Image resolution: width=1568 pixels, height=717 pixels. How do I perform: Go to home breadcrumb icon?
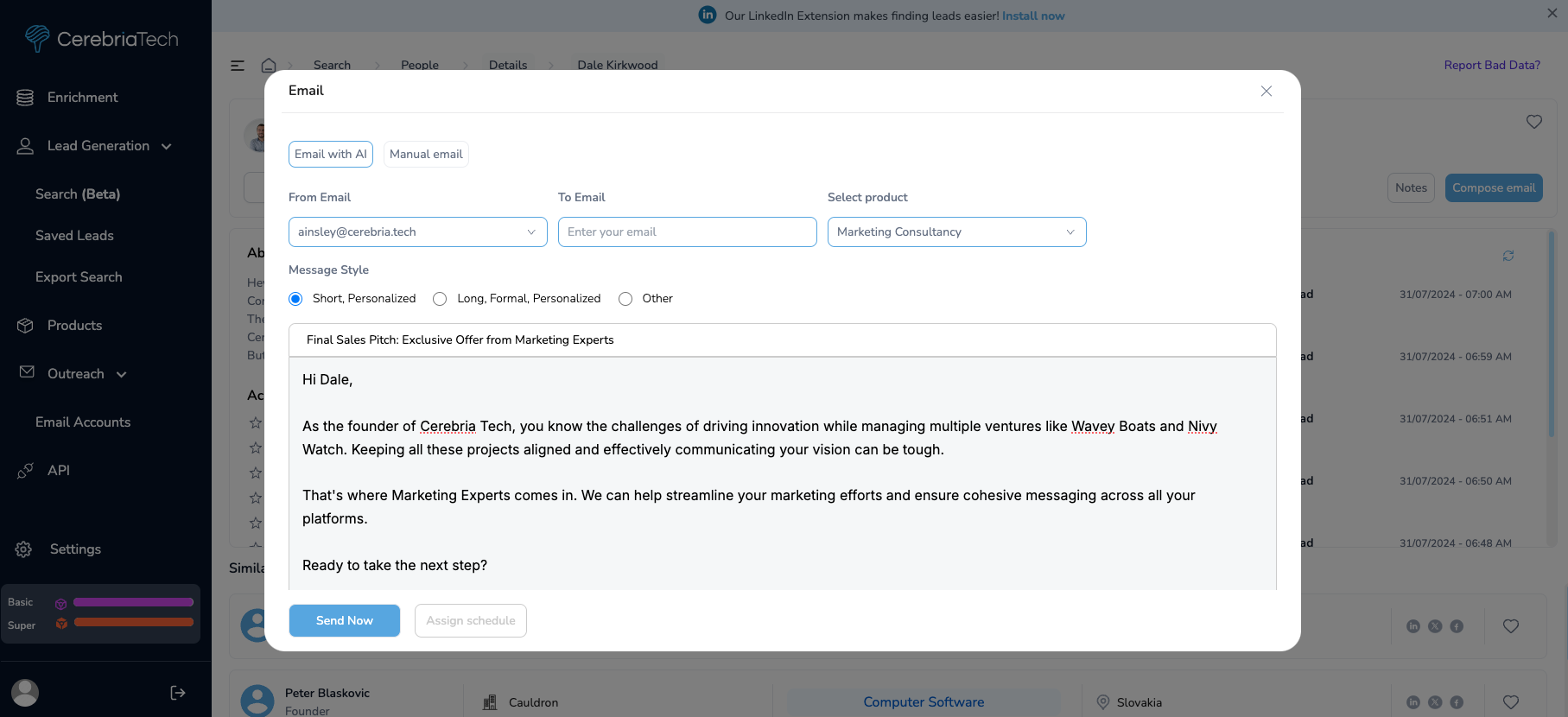point(269,65)
